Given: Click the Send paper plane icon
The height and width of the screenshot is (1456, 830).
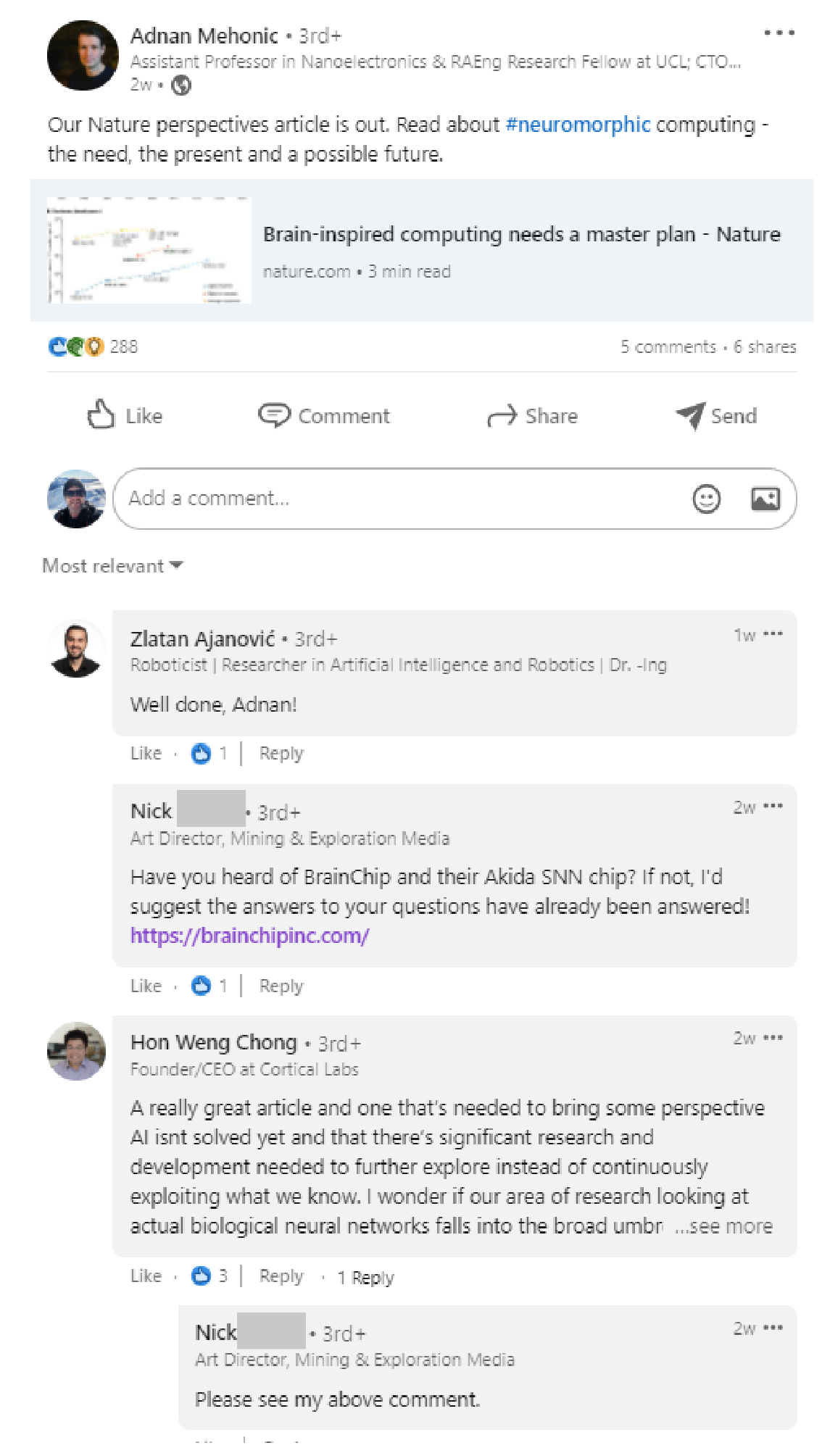Looking at the screenshot, I should coord(690,415).
